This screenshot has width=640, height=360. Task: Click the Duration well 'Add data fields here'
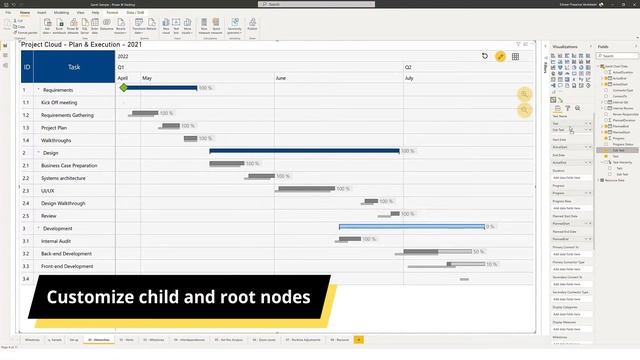572,178
